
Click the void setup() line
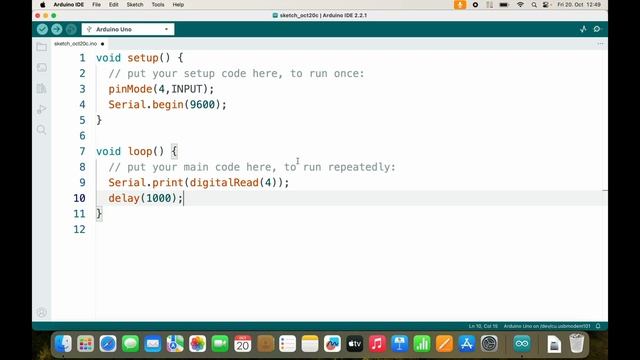[140, 58]
